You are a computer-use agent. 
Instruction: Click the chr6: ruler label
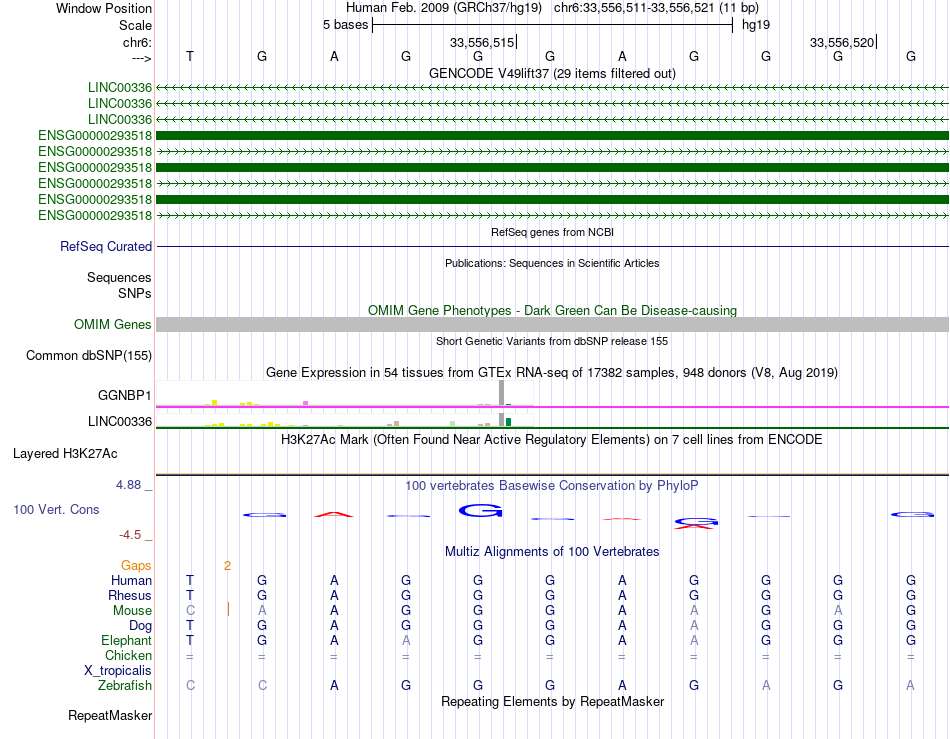(x=137, y=42)
